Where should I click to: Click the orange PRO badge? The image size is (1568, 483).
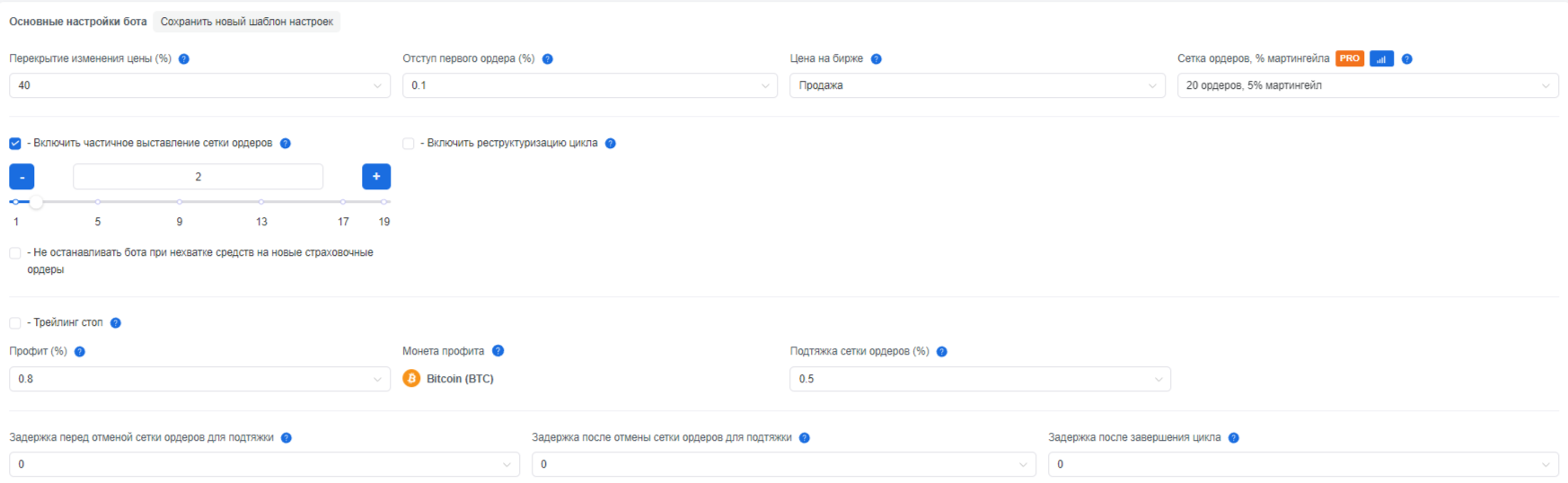tap(1350, 58)
